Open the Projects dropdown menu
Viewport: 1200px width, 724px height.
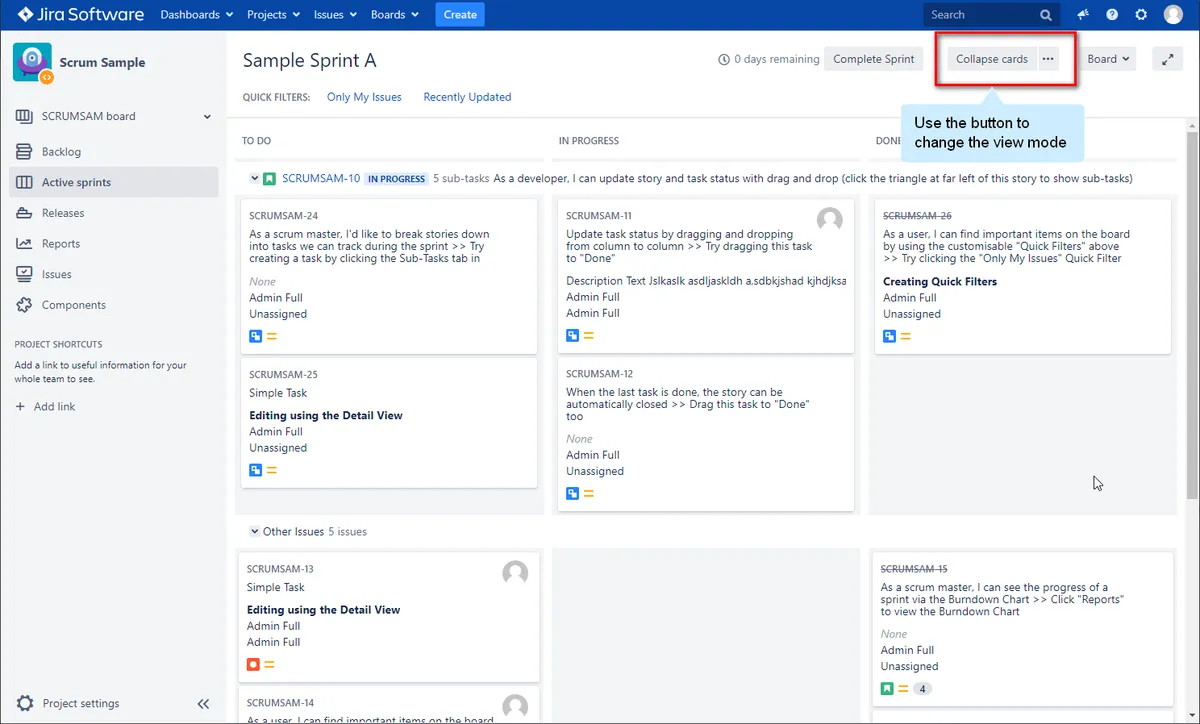[271, 15]
